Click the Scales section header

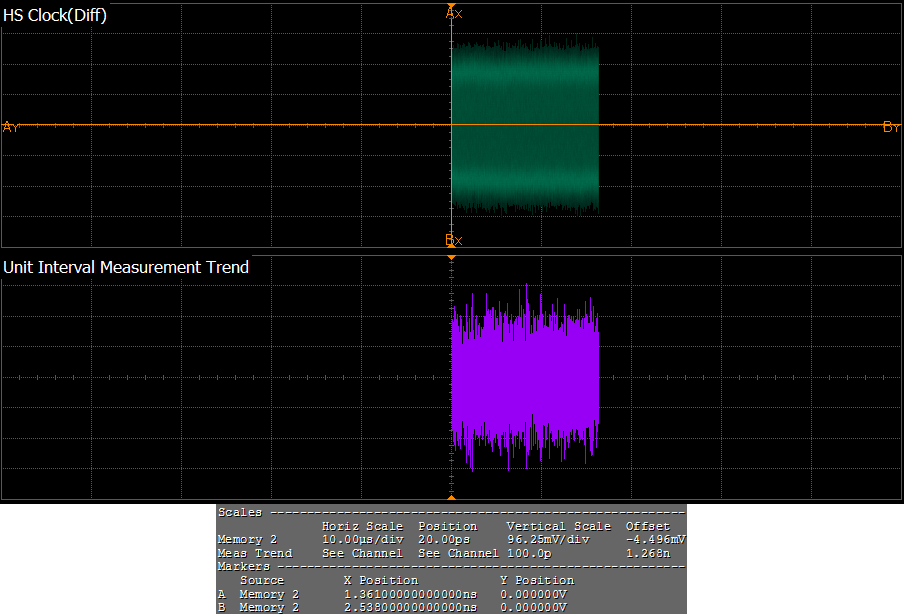click(240, 512)
